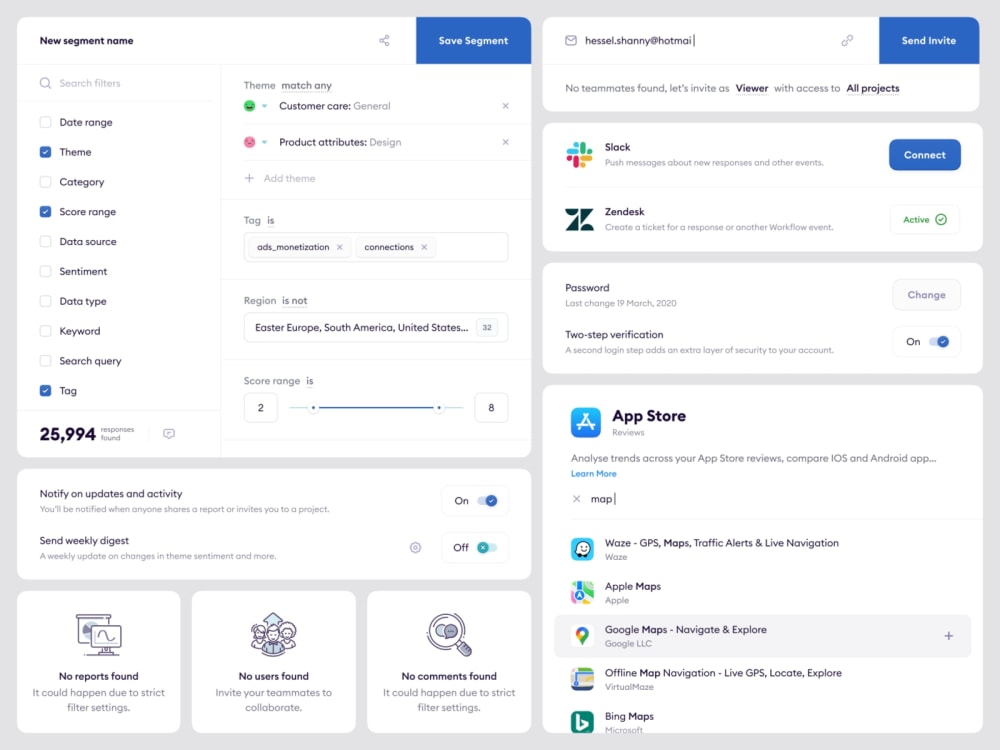Image resolution: width=1000 pixels, height=750 pixels.
Task: Turn off Notify on updates toggle
Action: tap(487, 501)
